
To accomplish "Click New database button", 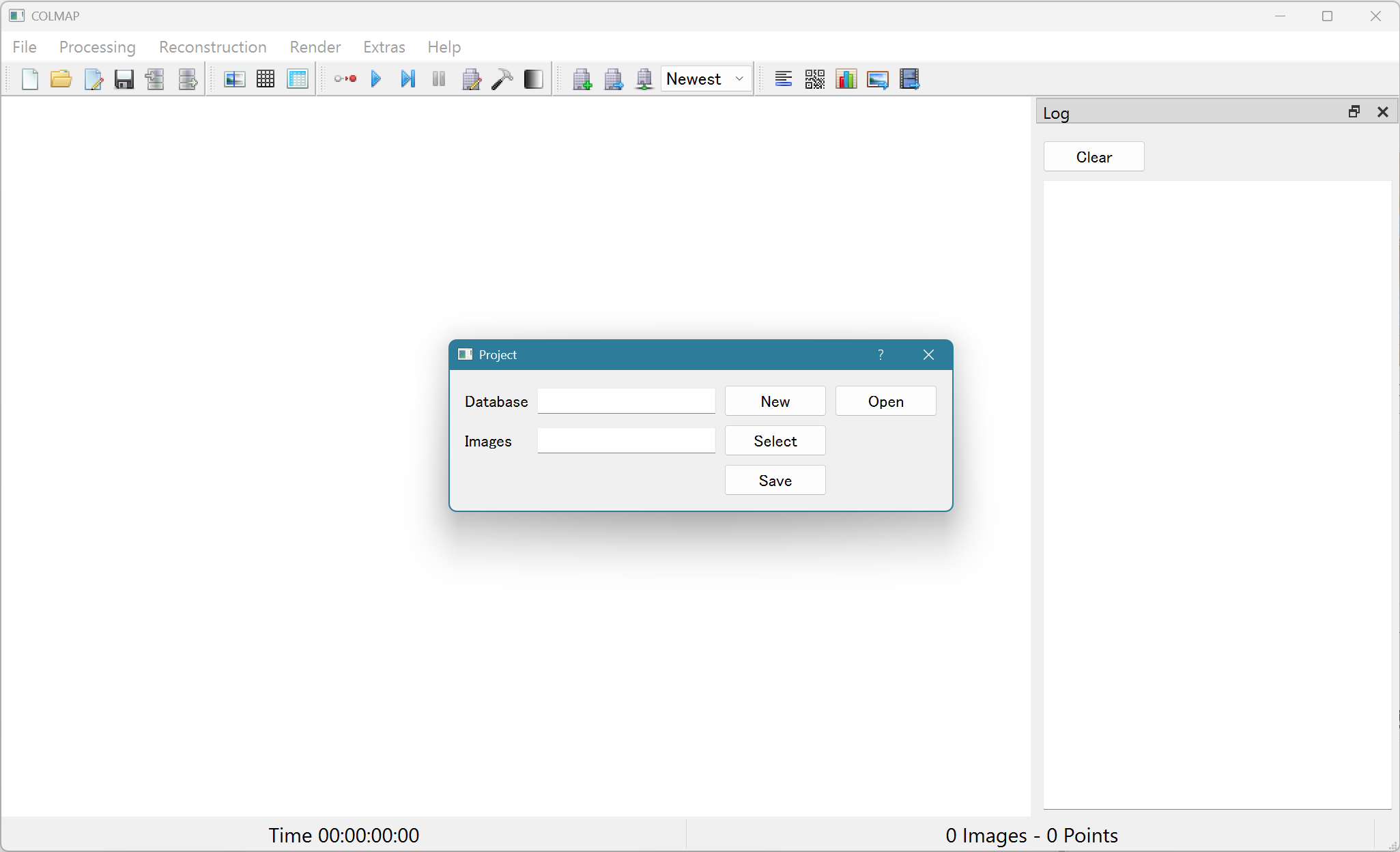I will (775, 401).
